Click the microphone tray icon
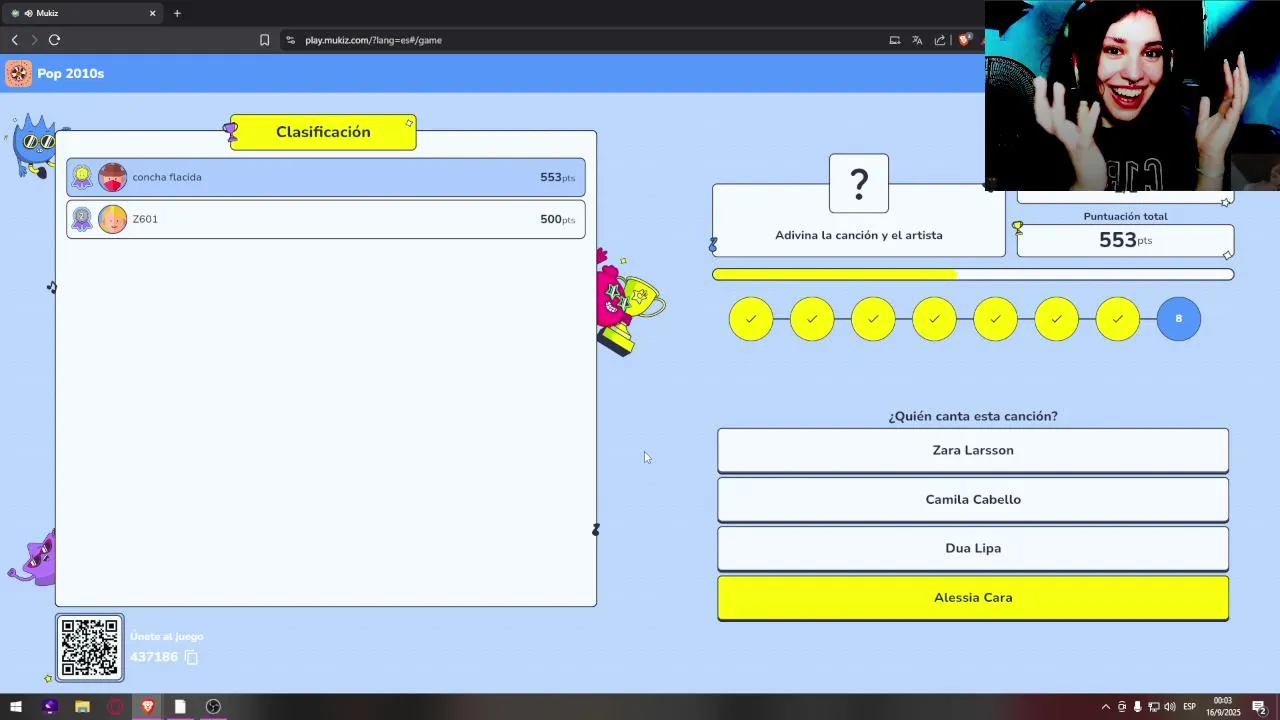 pos(1137,707)
